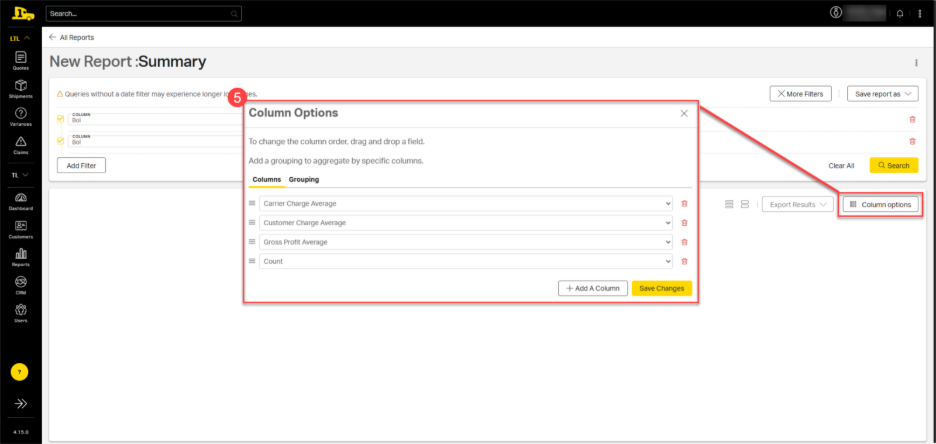Screen dimensions: 936x444
Task: Navigate to Customers
Action: (x=20, y=228)
